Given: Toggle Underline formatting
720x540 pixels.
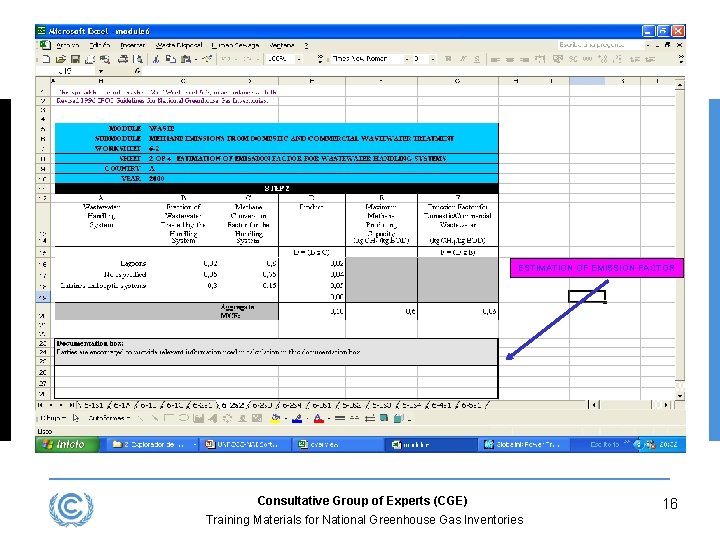Looking at the screenshot, I should pyautogui.click(x=478, y=59).
